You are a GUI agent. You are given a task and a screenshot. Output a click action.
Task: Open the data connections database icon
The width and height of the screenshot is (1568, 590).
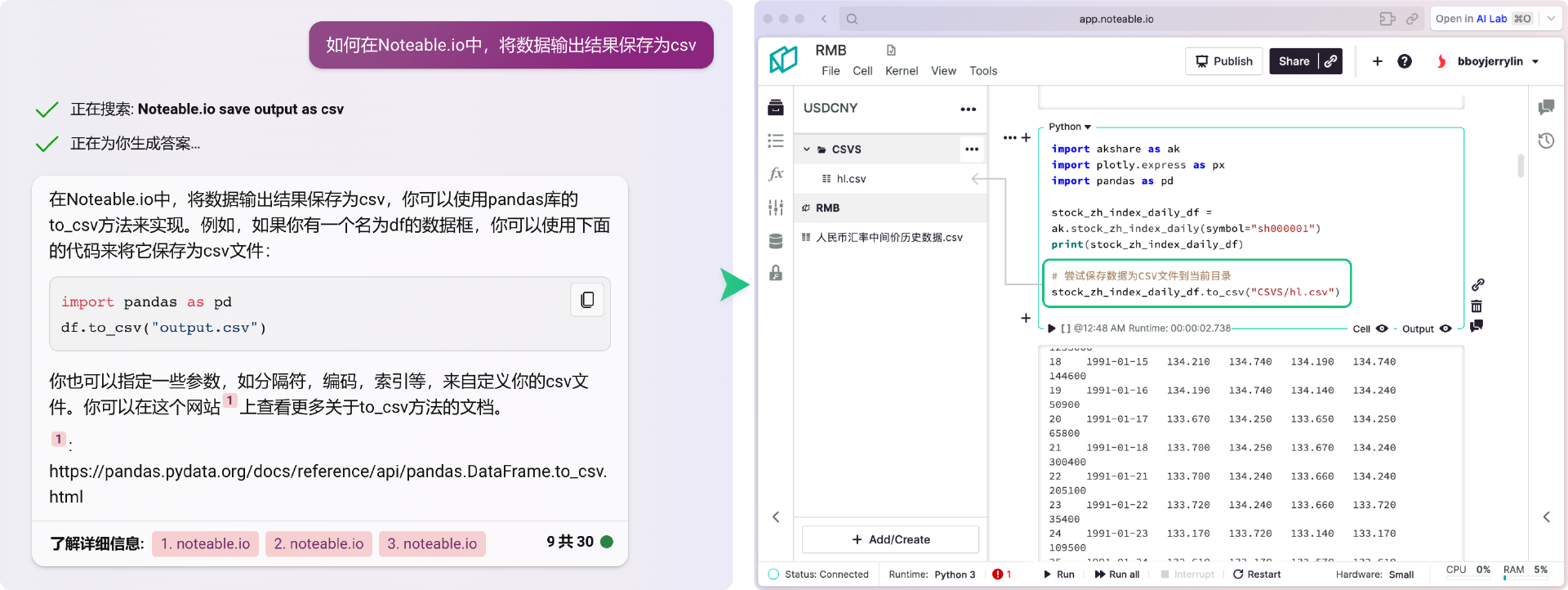pyautogui.click(x=776, y=241)
